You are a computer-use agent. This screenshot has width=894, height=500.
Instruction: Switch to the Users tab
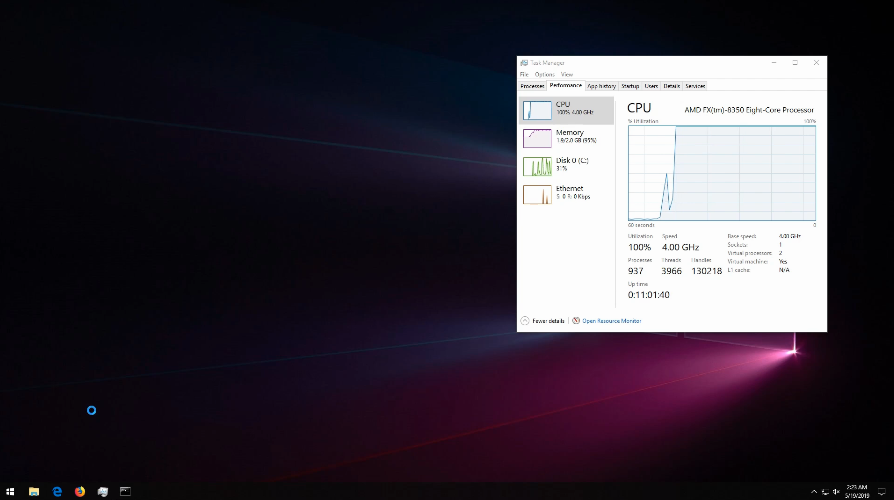coord(651,86)
